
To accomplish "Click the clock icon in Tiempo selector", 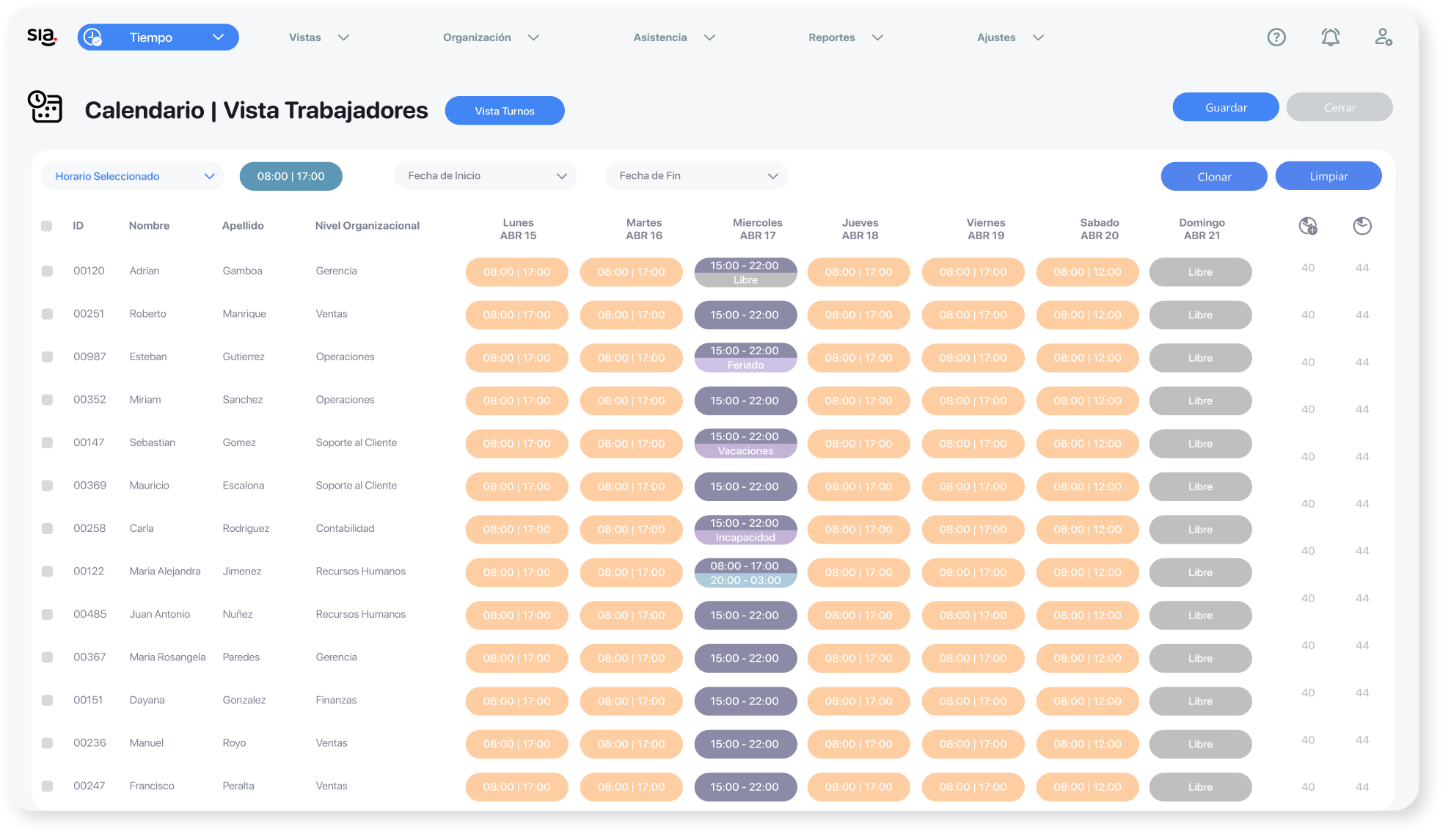I will coord(93,37).
